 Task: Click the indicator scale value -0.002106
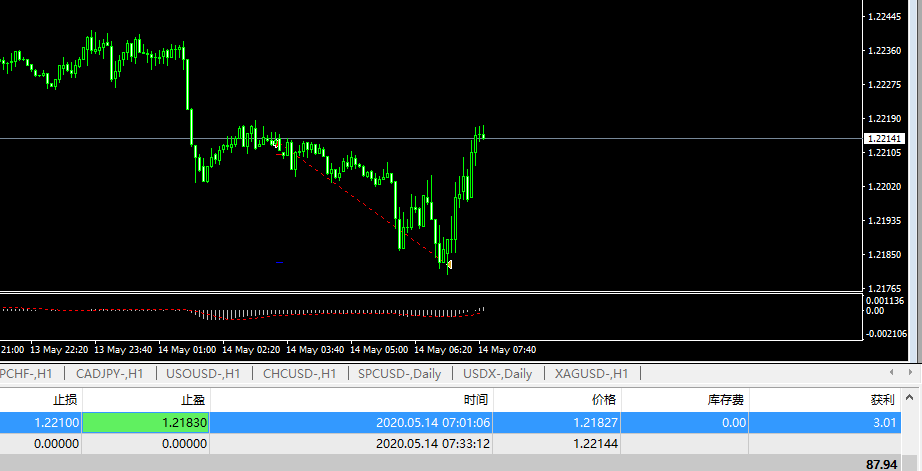[x=886, y=333]
